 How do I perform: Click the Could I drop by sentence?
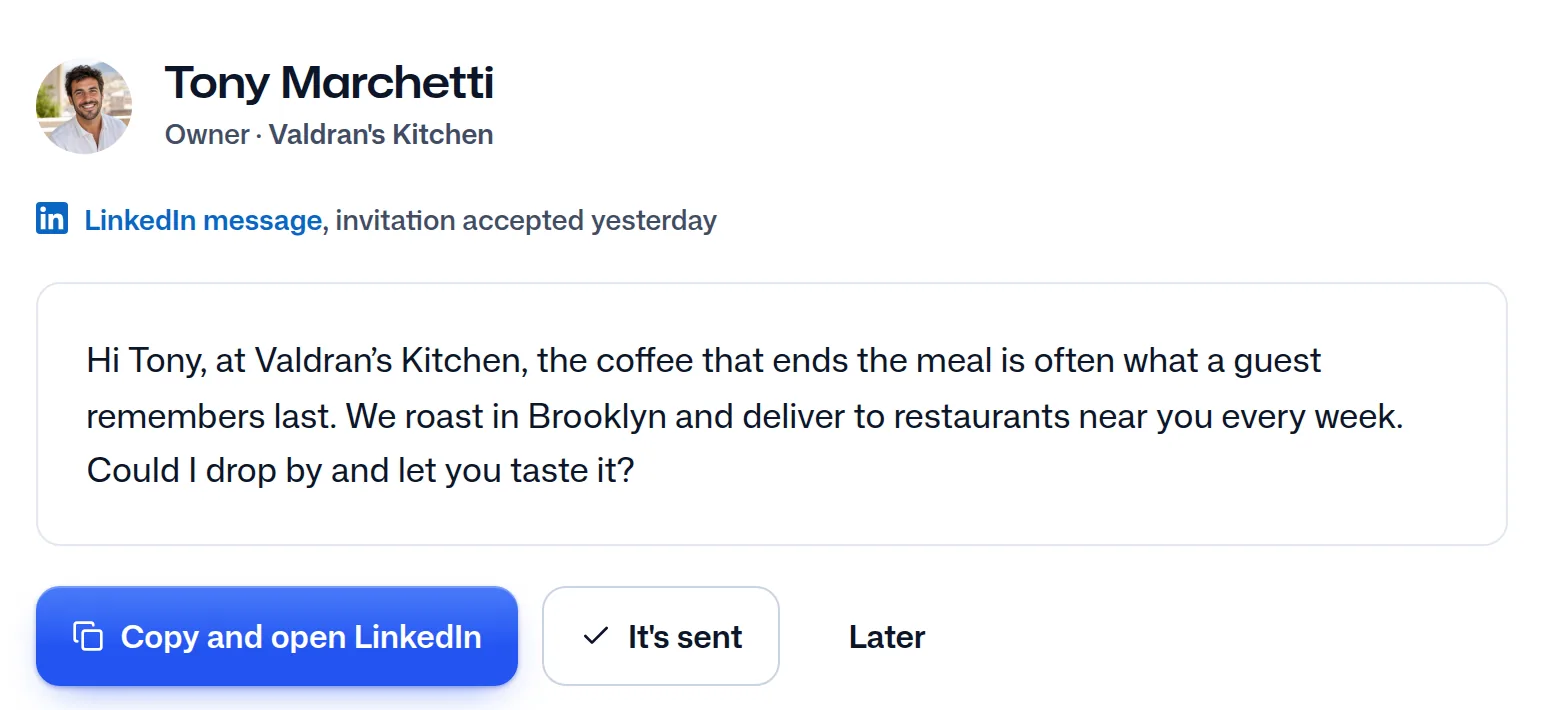click(361, 470)
